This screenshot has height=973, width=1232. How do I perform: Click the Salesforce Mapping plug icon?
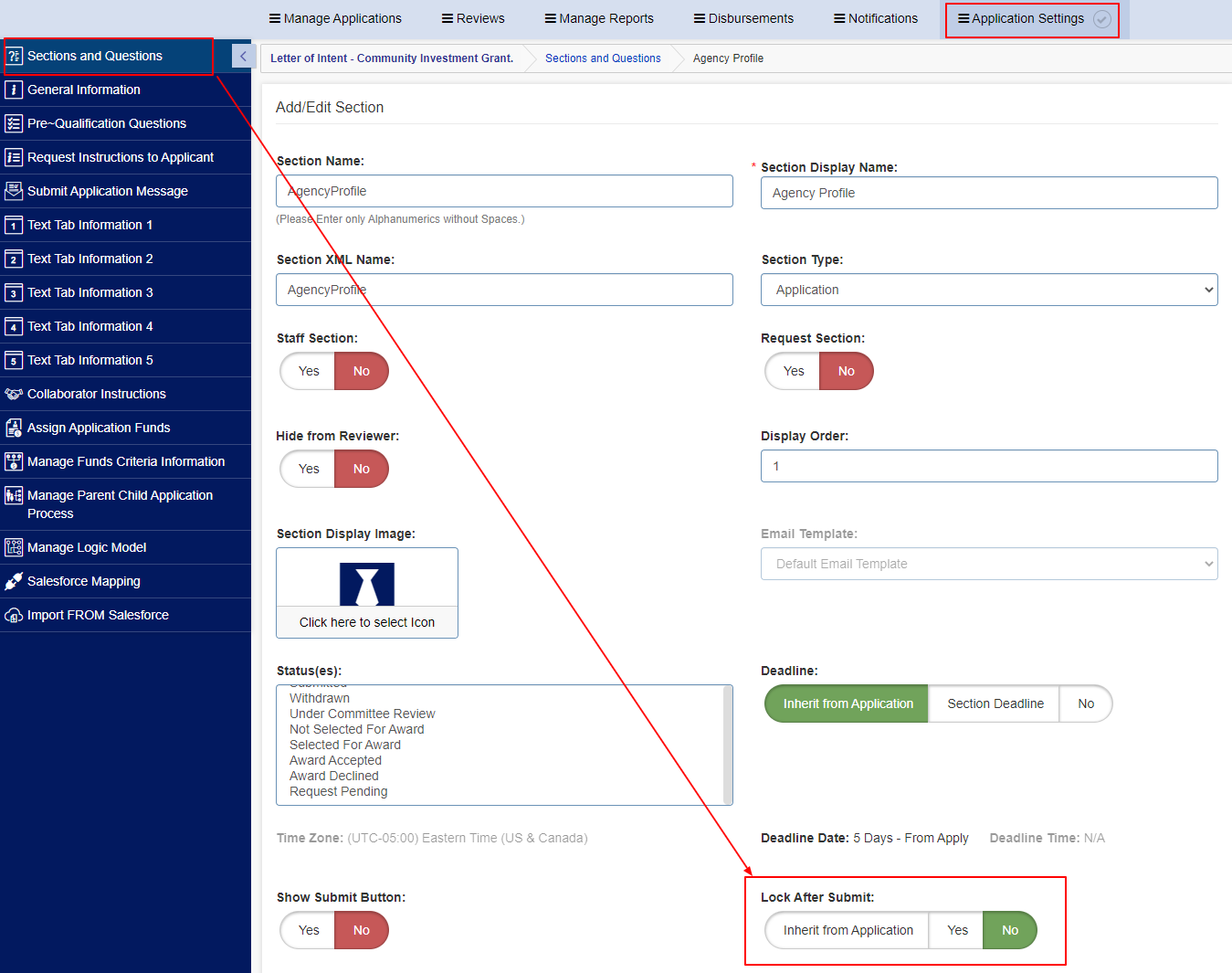14,581
